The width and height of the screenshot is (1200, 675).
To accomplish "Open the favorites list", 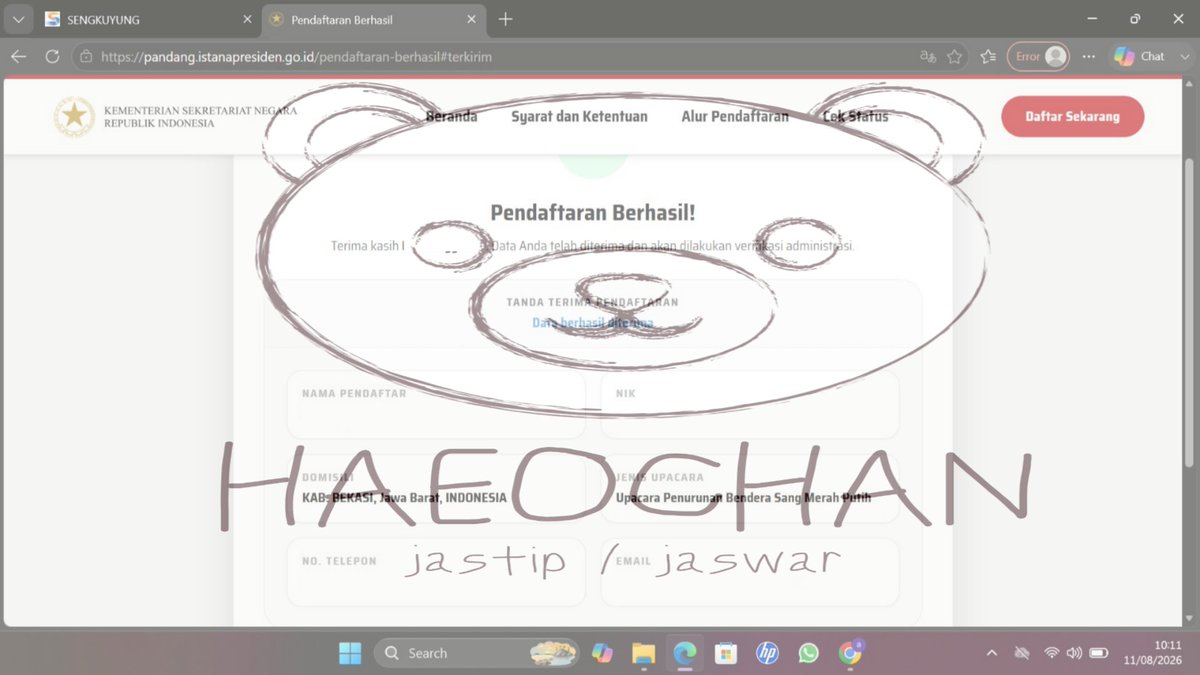I will coord(988,57).
